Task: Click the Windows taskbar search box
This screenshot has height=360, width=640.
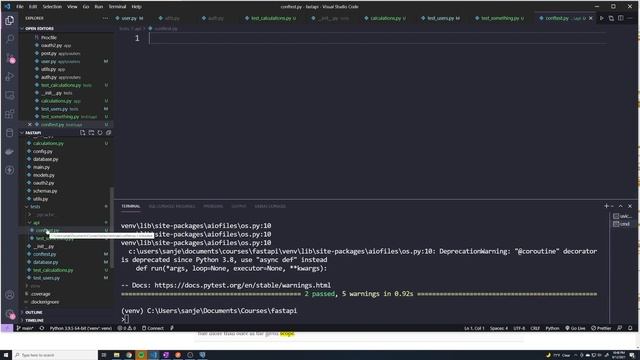Action: point(55,355)
